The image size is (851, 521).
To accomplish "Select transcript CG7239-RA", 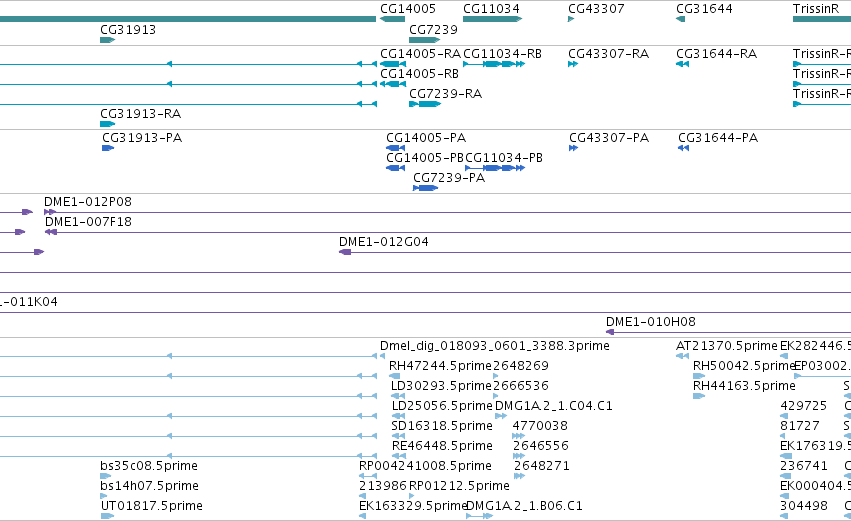I will [x=425, y=104].
